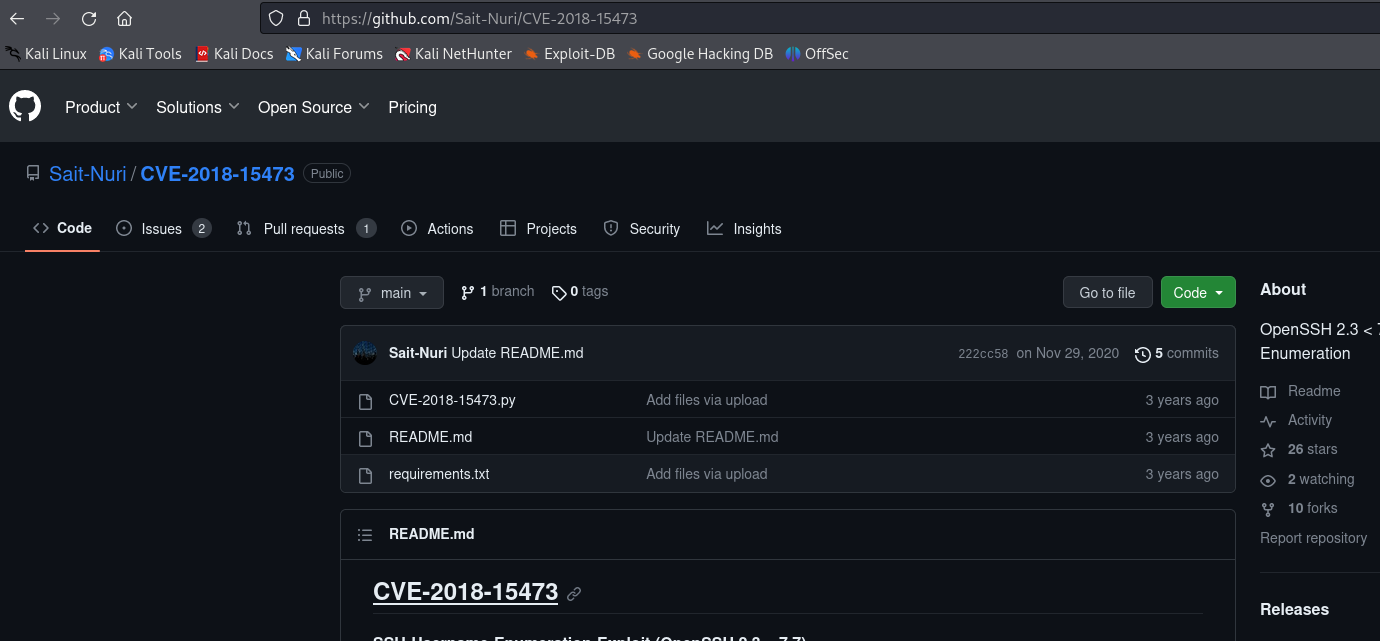Open the Kali Forums bookmark
1380x641 pixels.
click(x=334, y=54)
